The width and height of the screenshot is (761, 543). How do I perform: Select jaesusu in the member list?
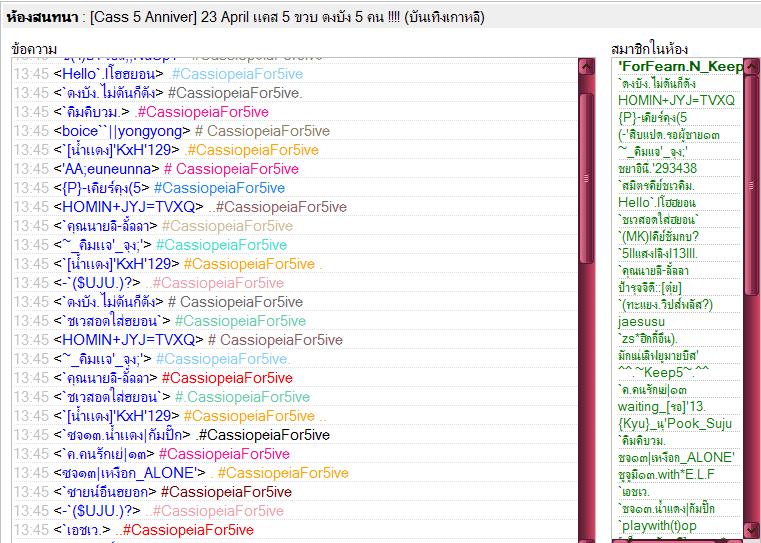click(641, 321)
